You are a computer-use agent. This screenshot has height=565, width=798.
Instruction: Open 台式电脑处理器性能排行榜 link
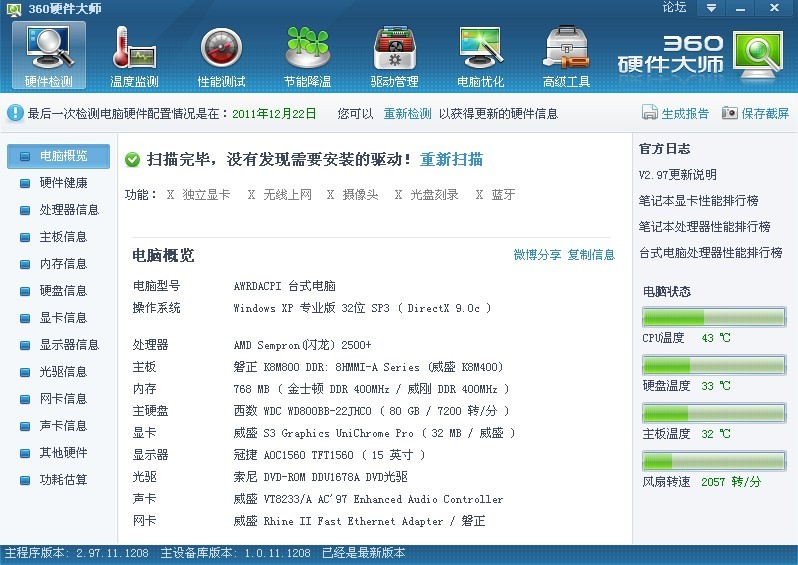point(711,252)
